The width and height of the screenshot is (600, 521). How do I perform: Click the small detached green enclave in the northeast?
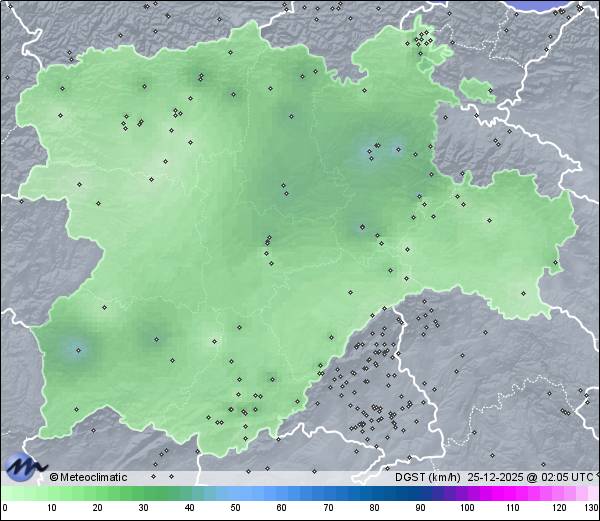(477, 91)
